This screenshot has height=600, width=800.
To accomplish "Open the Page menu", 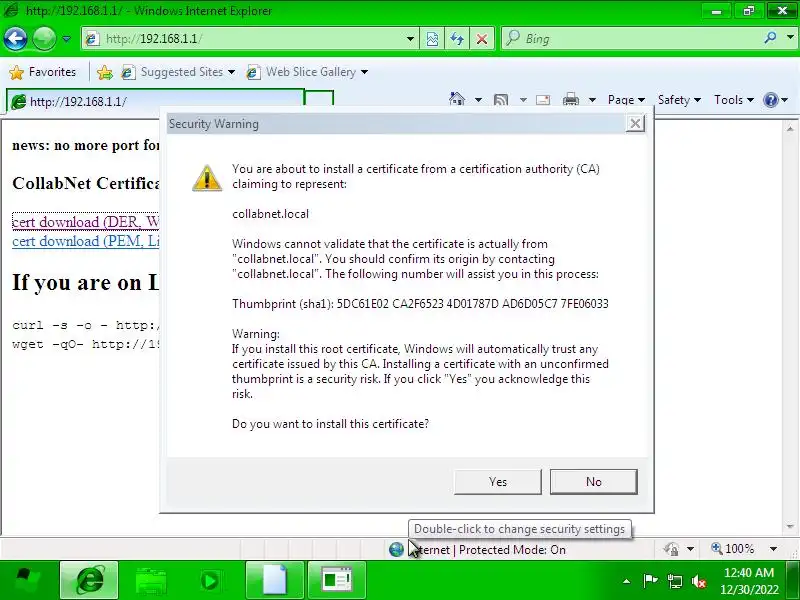I will (627, 100).
